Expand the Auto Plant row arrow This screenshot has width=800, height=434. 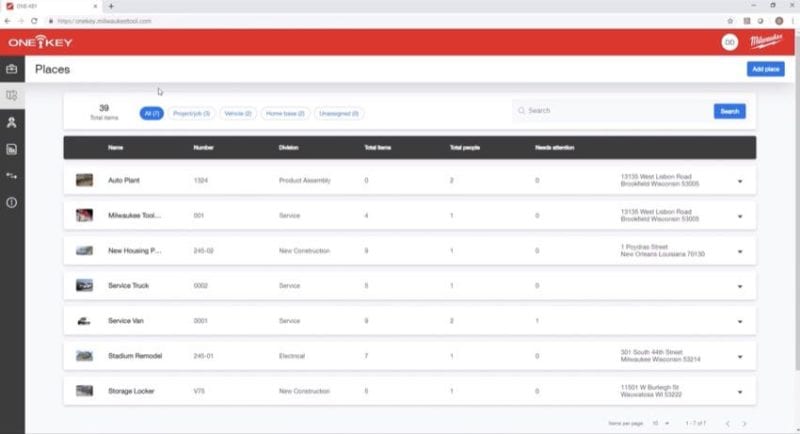click(x=740, y=181)
